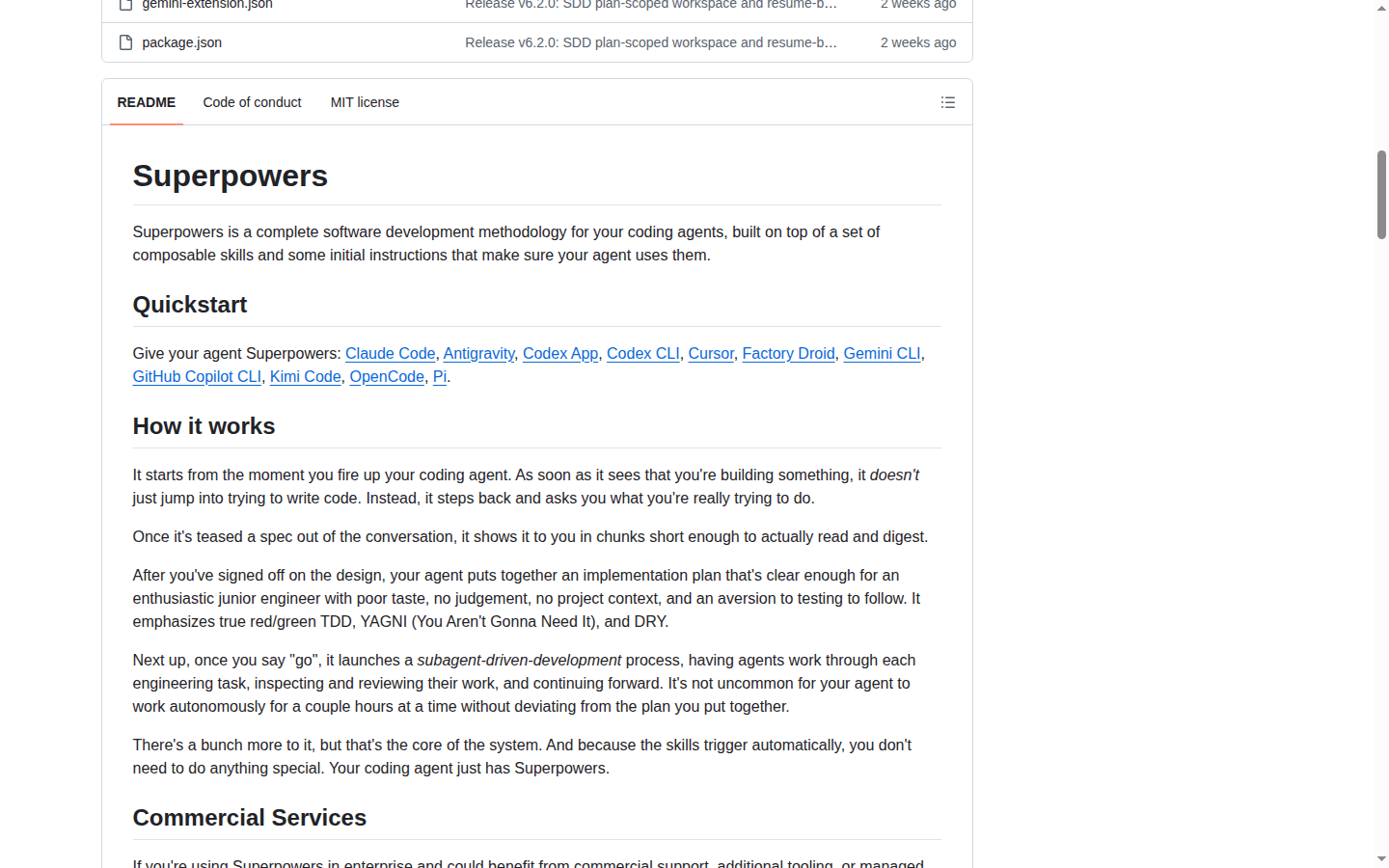Click the gemini-extension.json file icon
The height and width of the screenshot is (868, 1389).
pyautogui.click(x=125, y=4)
